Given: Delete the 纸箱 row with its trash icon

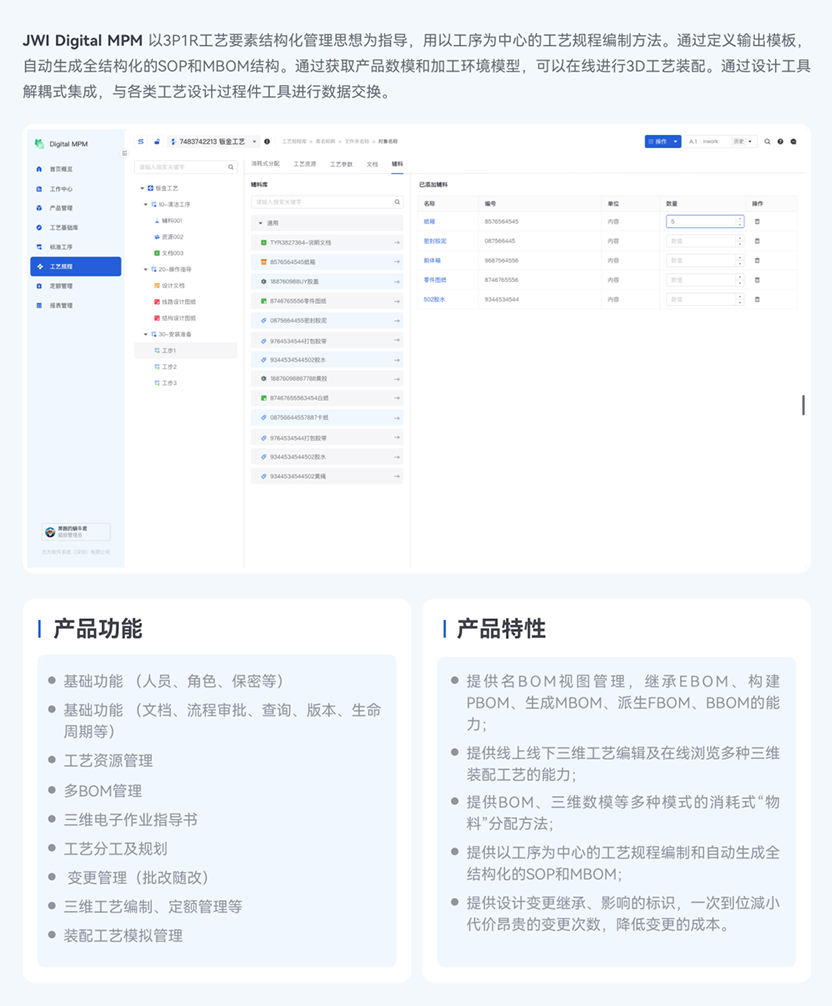Looking at the screenshot, I should (757, 221).
